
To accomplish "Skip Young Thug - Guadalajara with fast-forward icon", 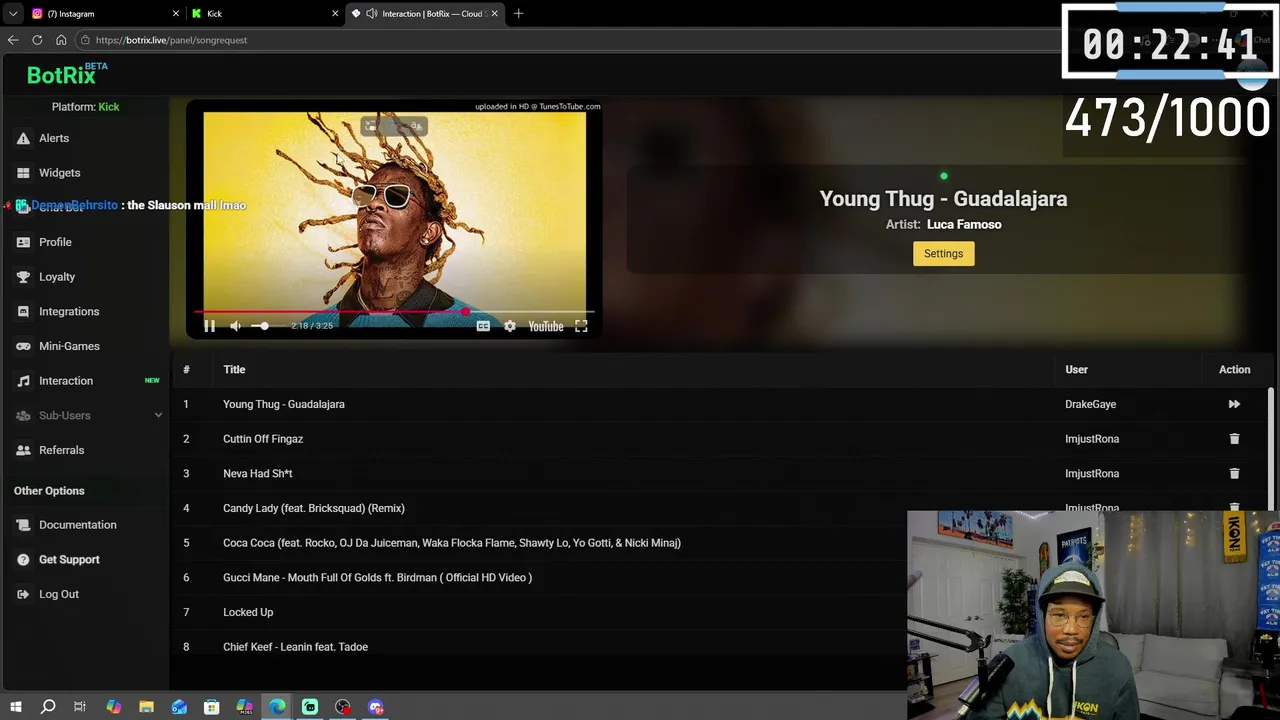I will click(x=1234, y=404).
